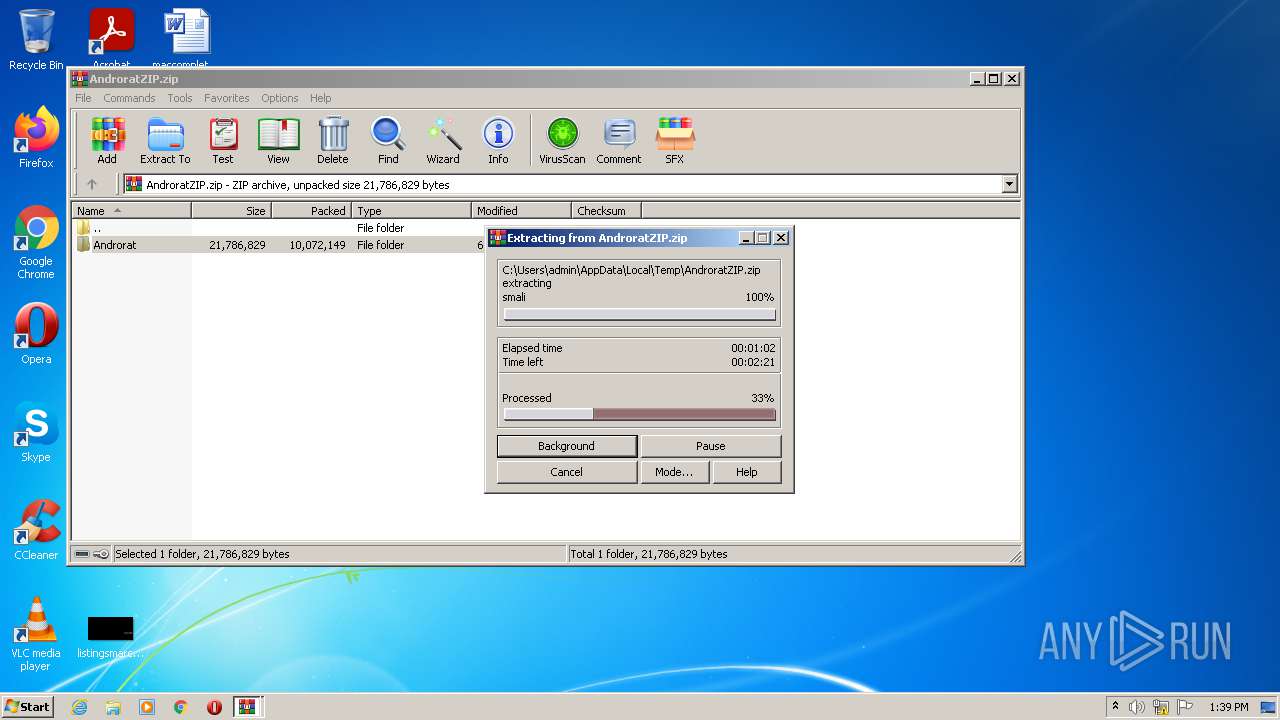Viewport: 1280px width, 720px height.
Task: Open Windows Explorer from taskbar
Action: [x=113, y=707]
